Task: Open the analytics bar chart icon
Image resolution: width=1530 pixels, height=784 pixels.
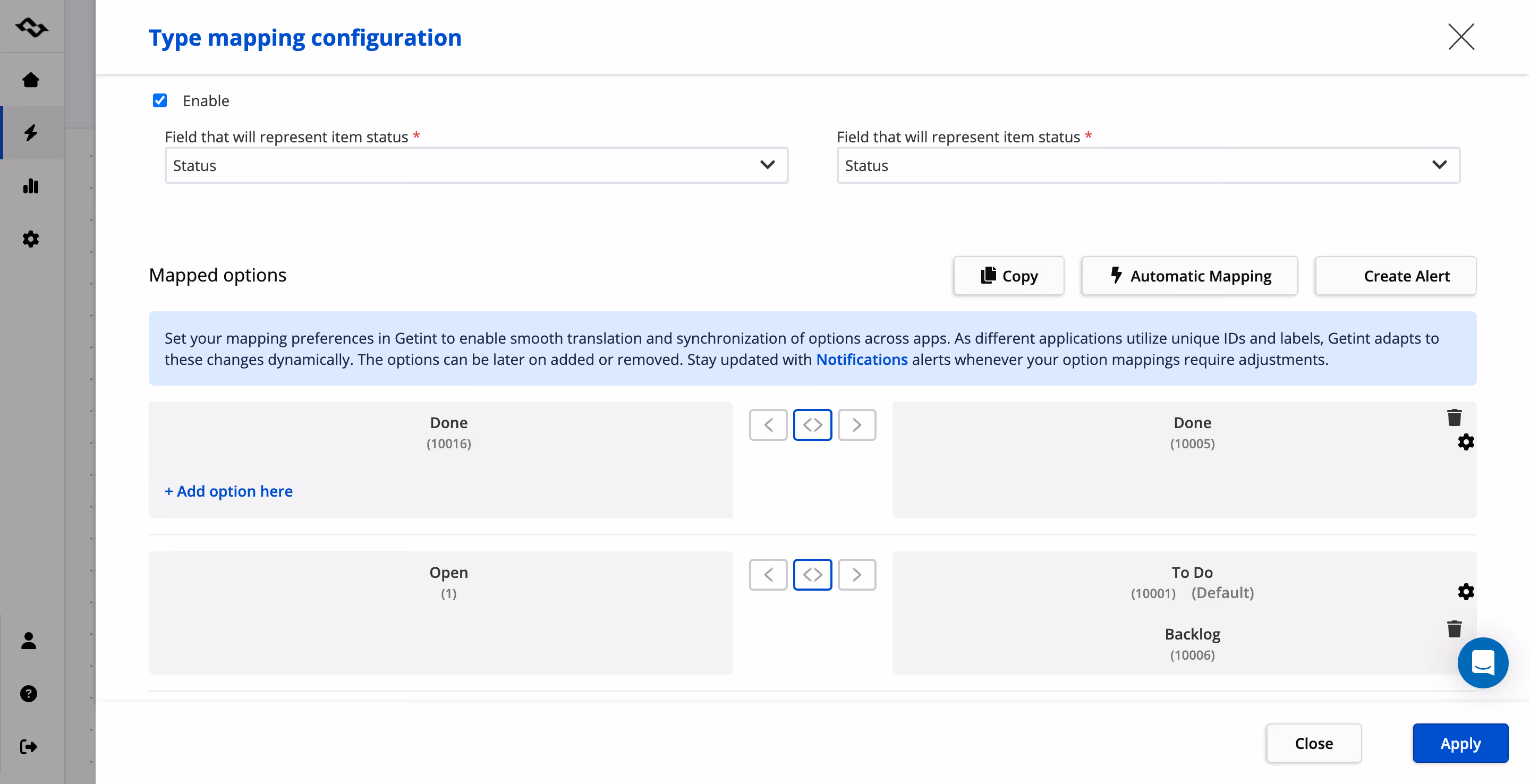Action: pos(31,186)
